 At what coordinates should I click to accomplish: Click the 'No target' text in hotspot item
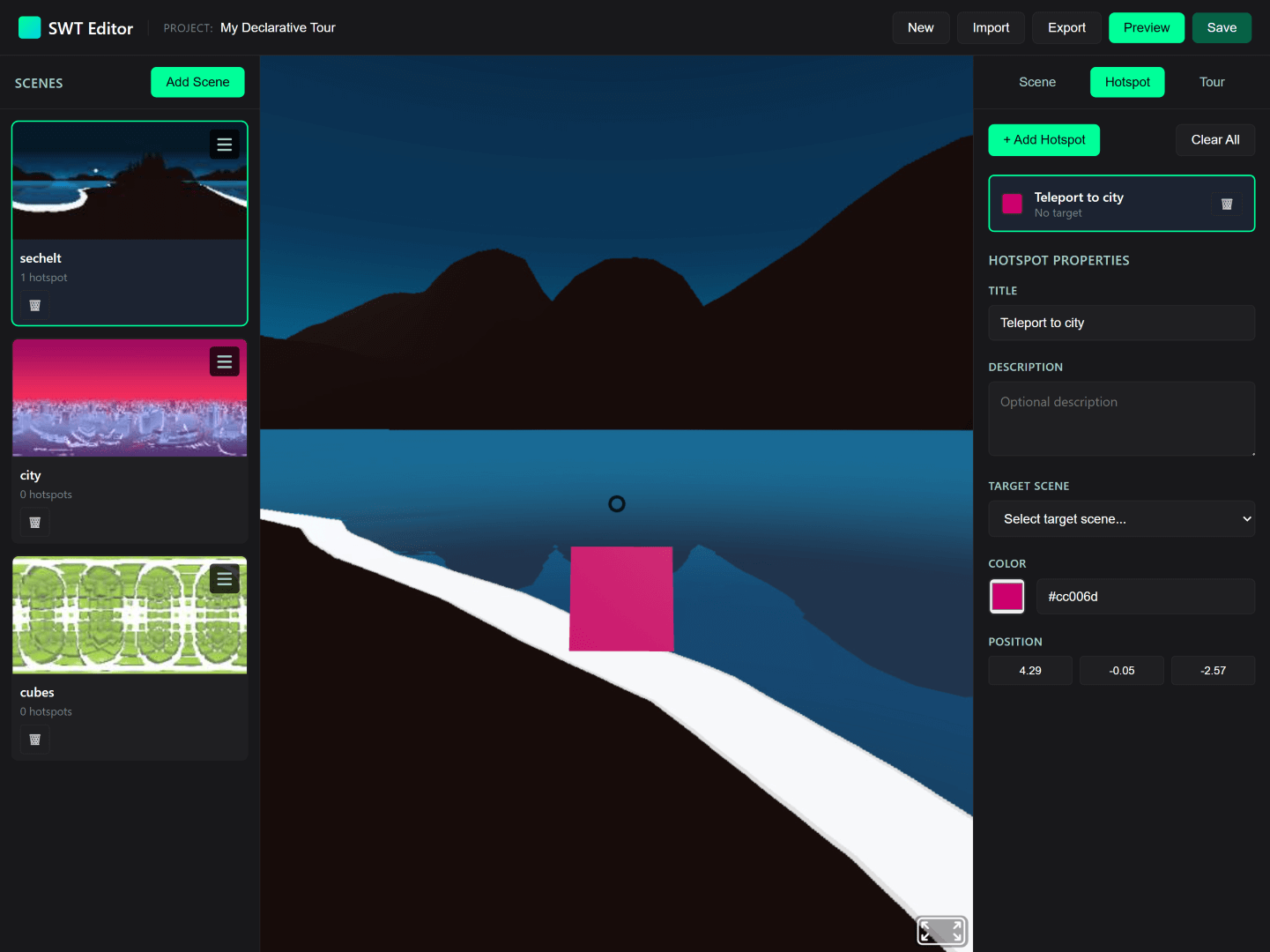point(1058,213)
